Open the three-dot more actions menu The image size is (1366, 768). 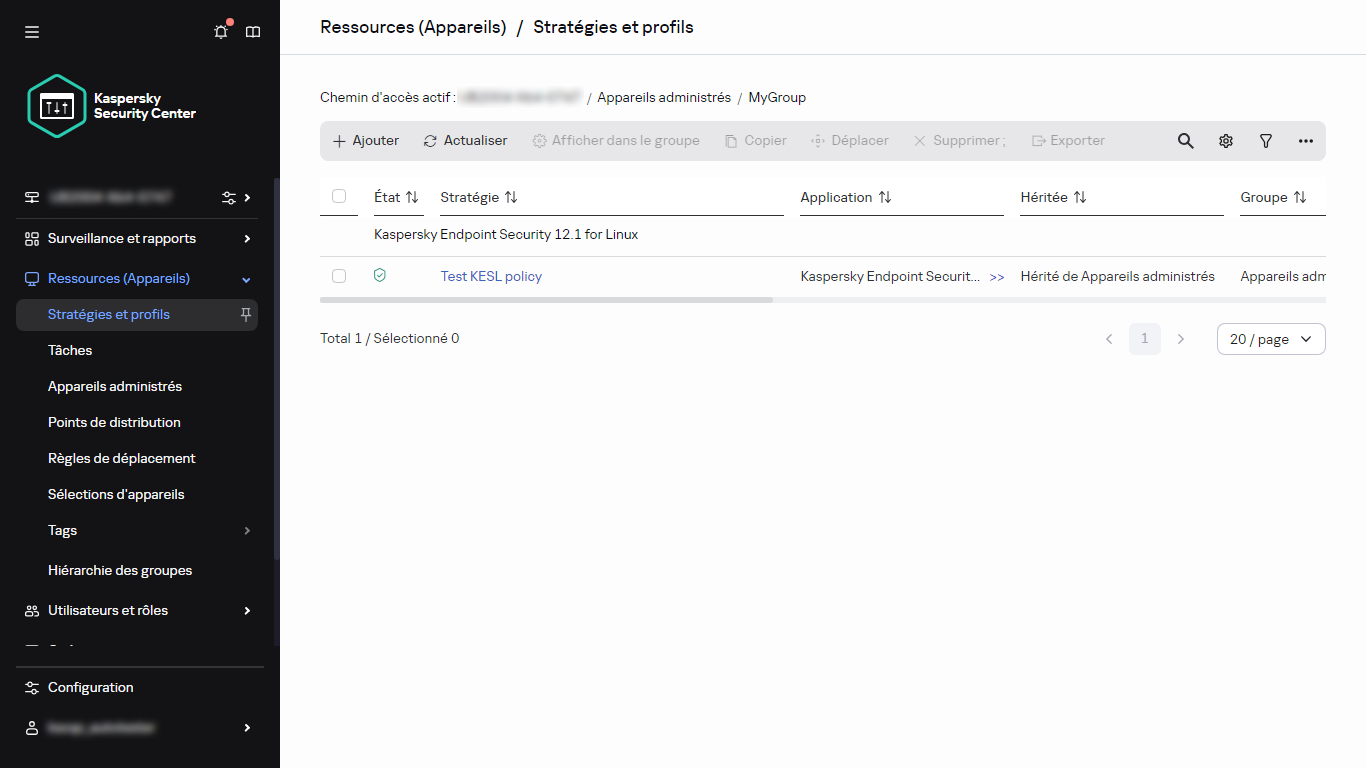click(1306, 141)
